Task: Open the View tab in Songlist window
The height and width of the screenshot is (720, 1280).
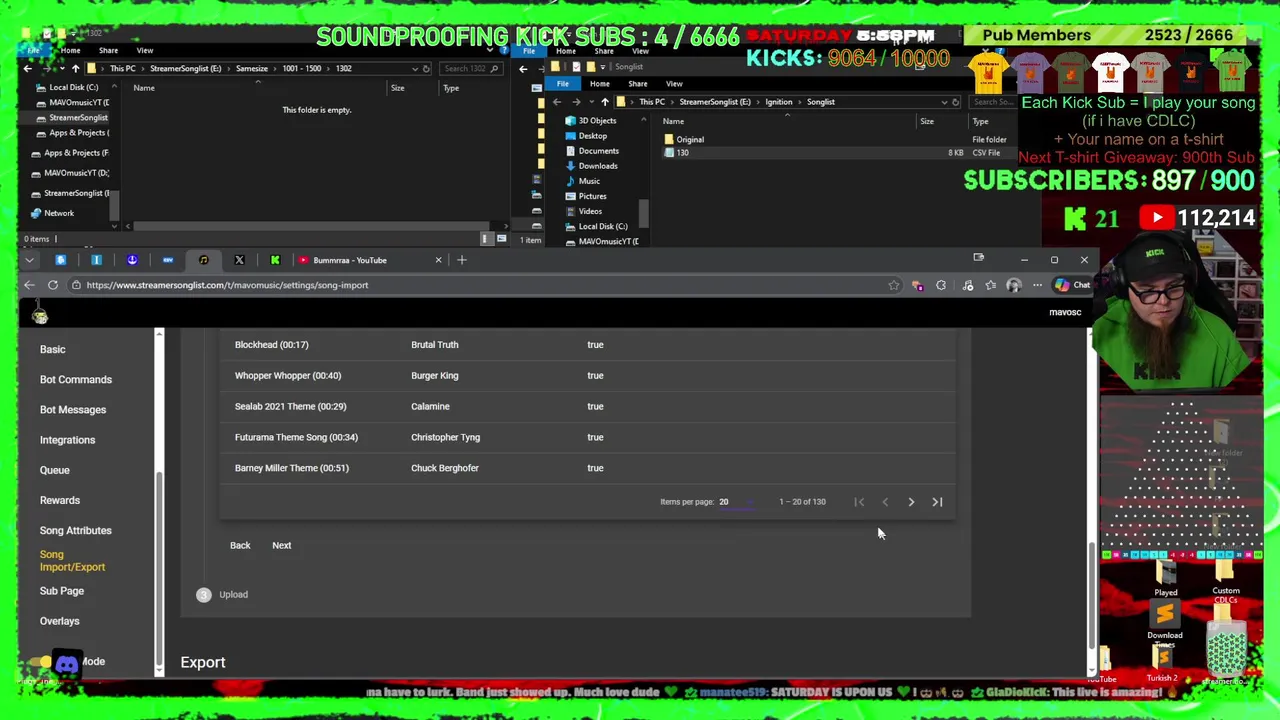Action: 674,84
